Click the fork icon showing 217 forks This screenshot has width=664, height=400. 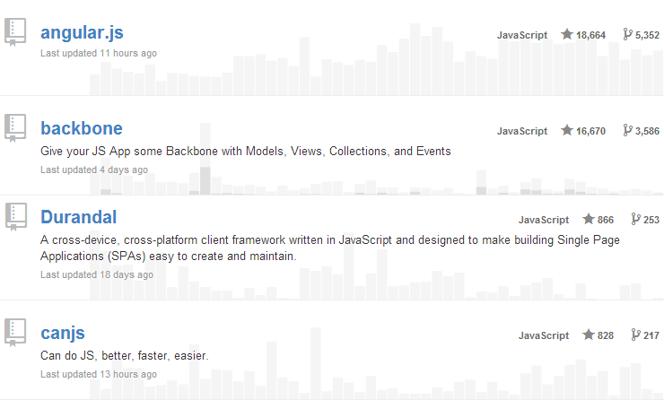636,335
